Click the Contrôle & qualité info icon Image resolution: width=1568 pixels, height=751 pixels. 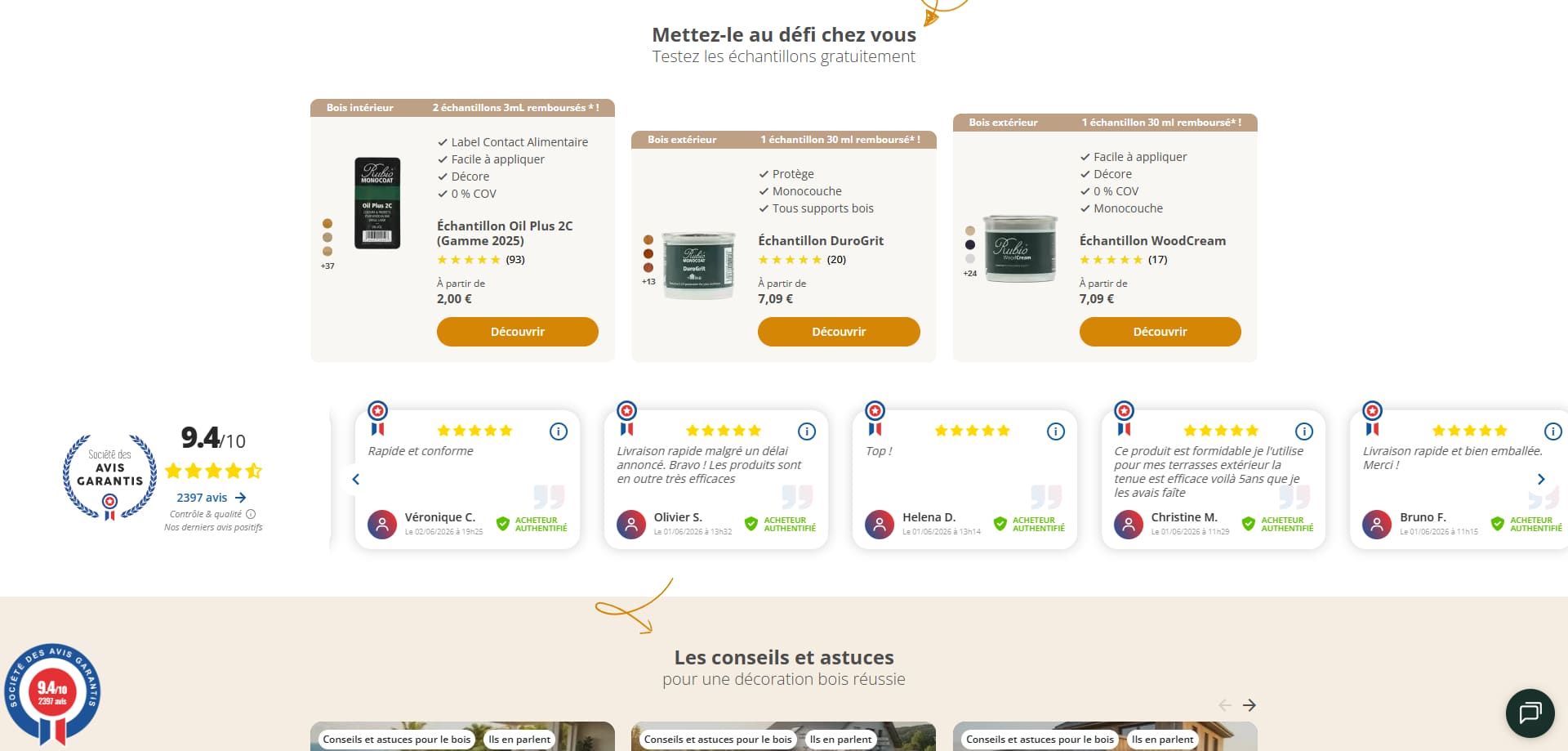click(x=251, y=514)
